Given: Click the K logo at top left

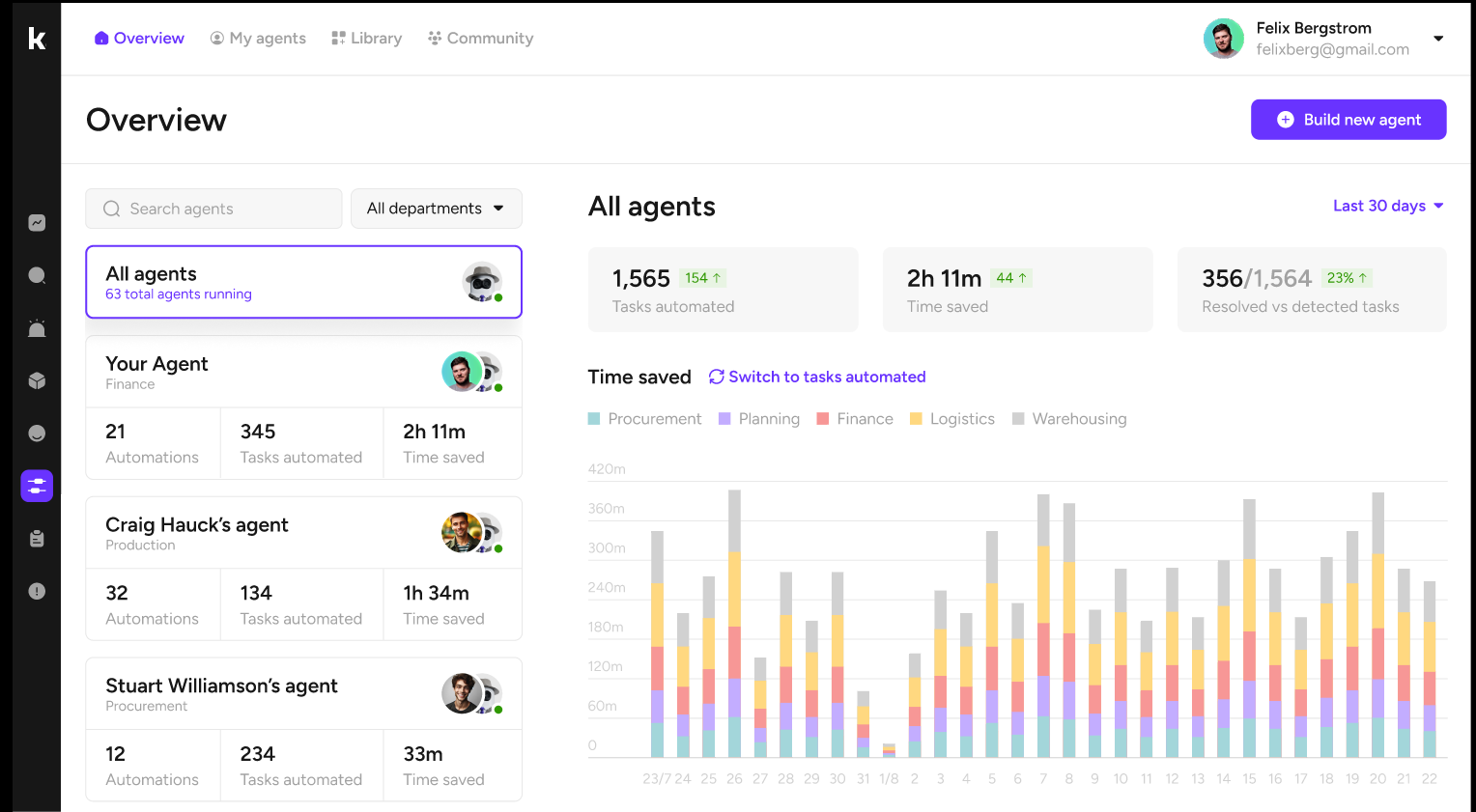Looking at the screenshot, I should [x=37, y=39].
